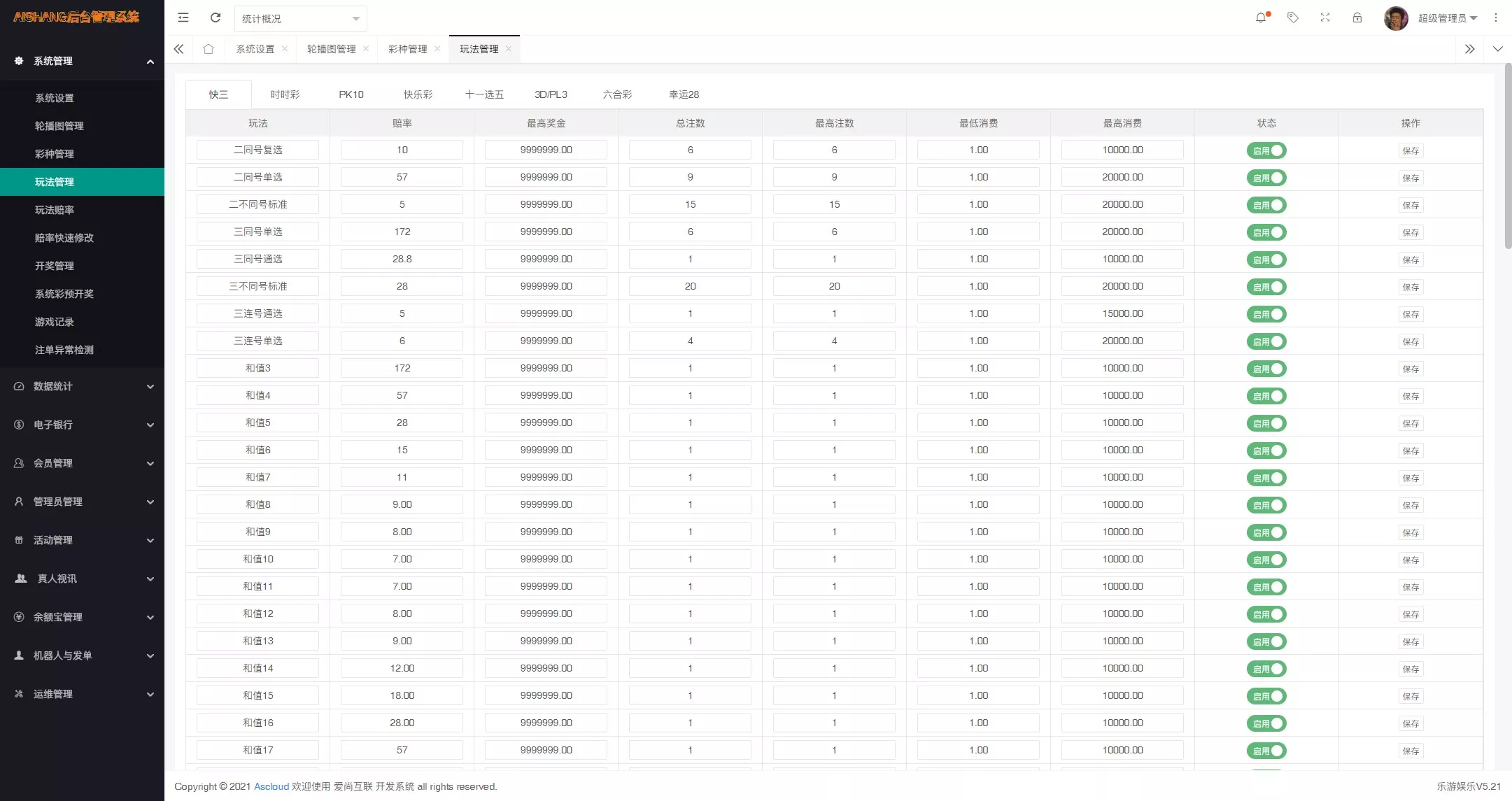Turn off the 启用 switch for 和值3
The image size is (1512, 801).
[1266, 368]
